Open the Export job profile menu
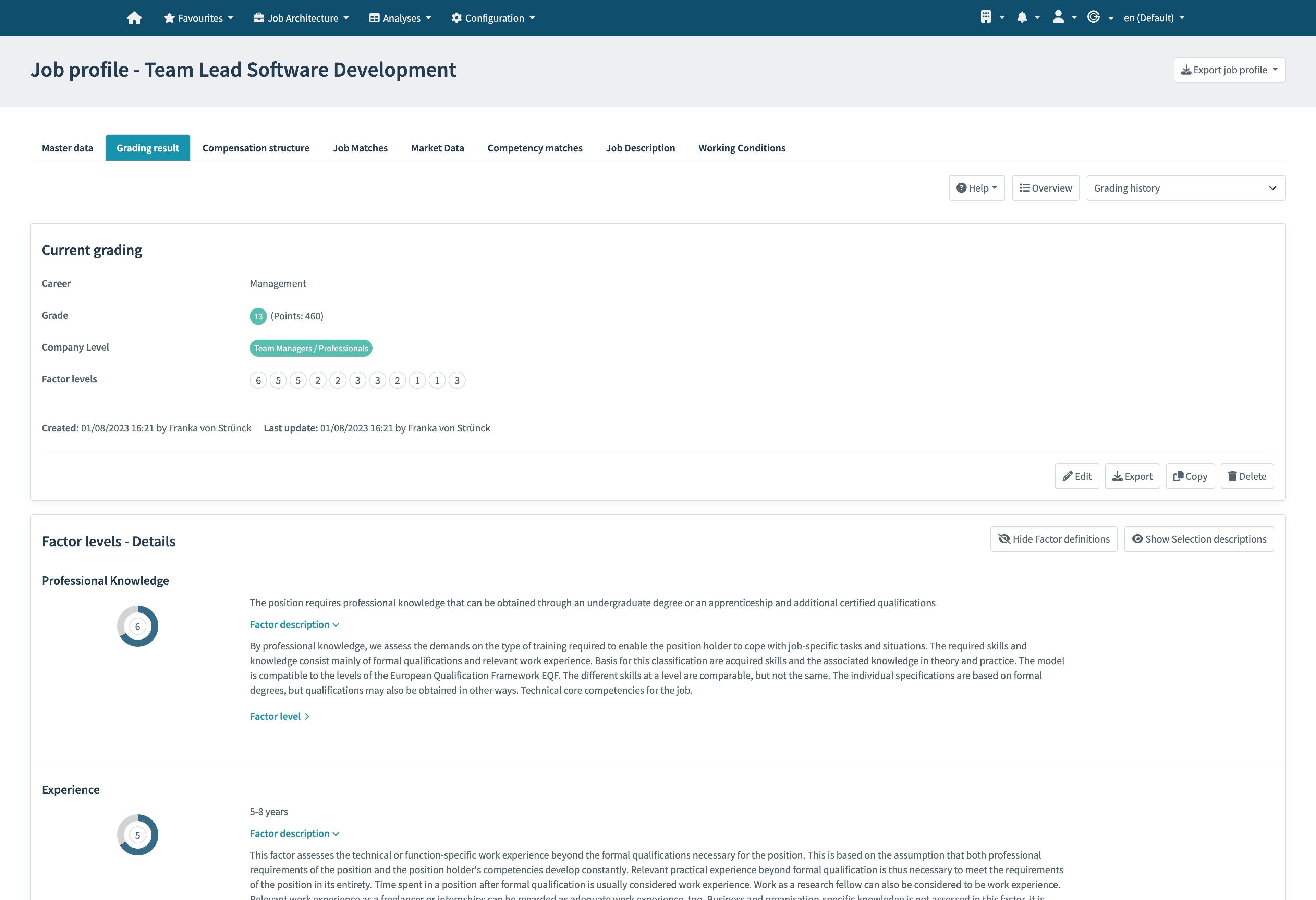 coord(1228,69)
